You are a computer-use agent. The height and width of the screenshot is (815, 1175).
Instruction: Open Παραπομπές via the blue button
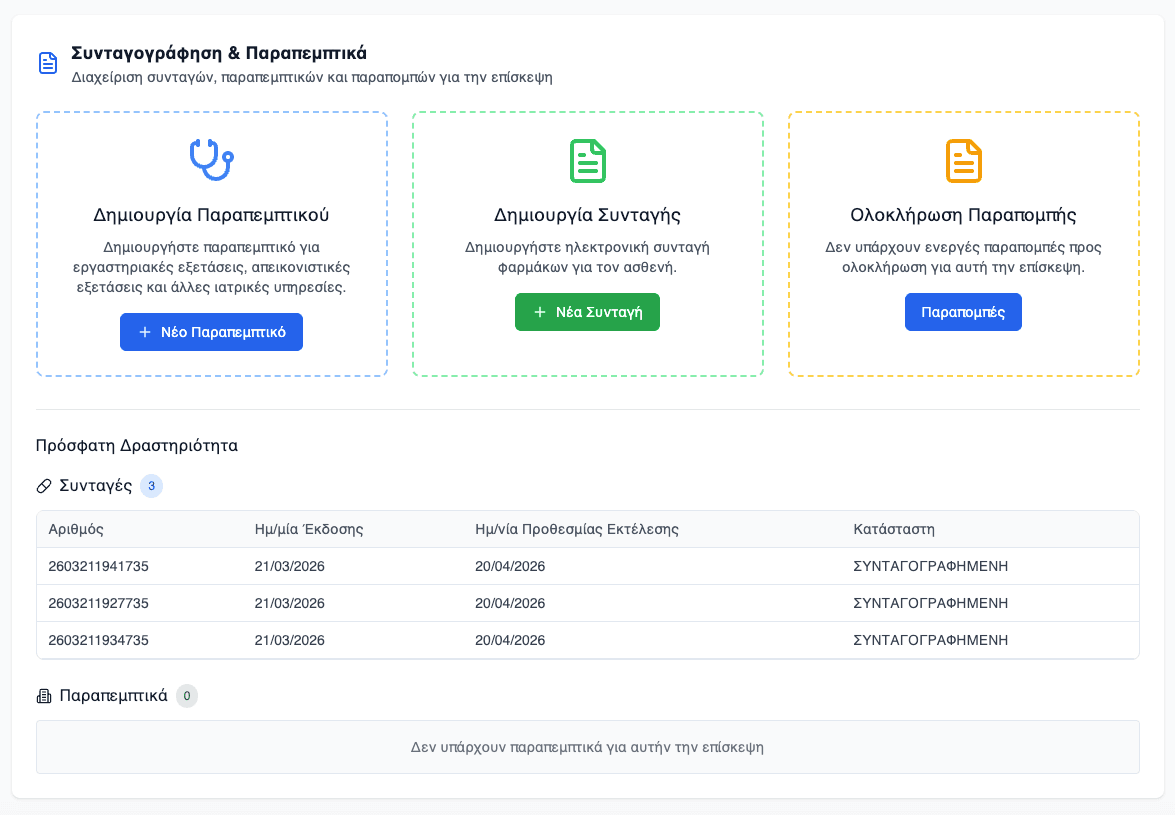coord(963,312)
